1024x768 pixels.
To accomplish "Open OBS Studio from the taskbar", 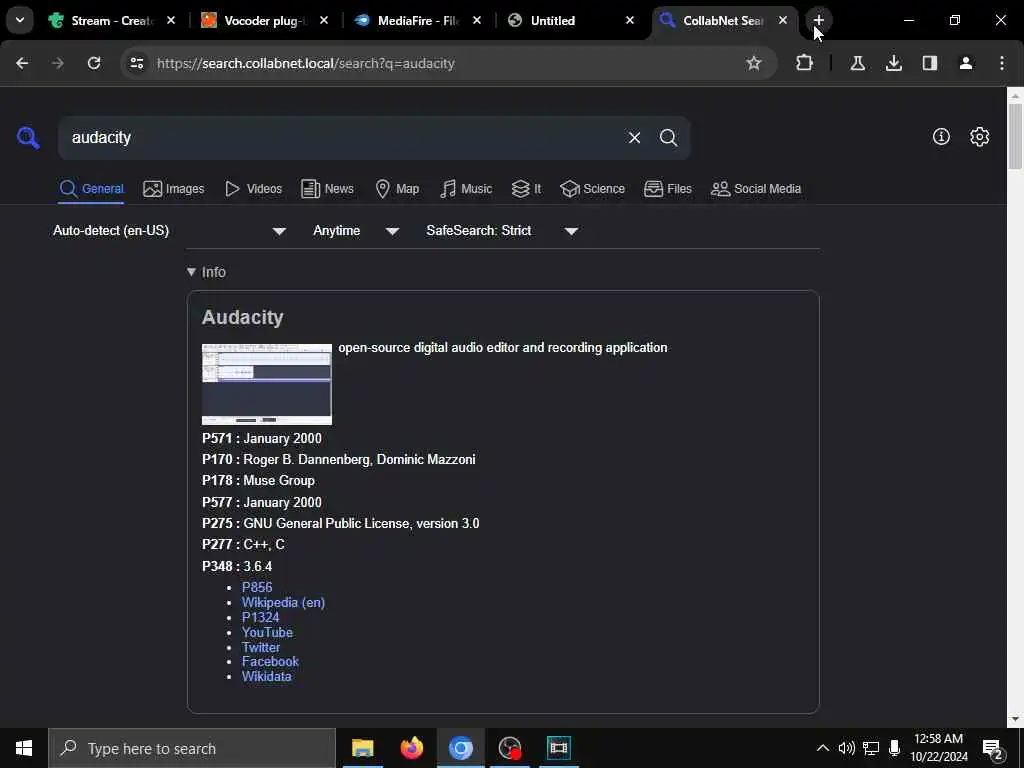I will [x=509, y=748].
